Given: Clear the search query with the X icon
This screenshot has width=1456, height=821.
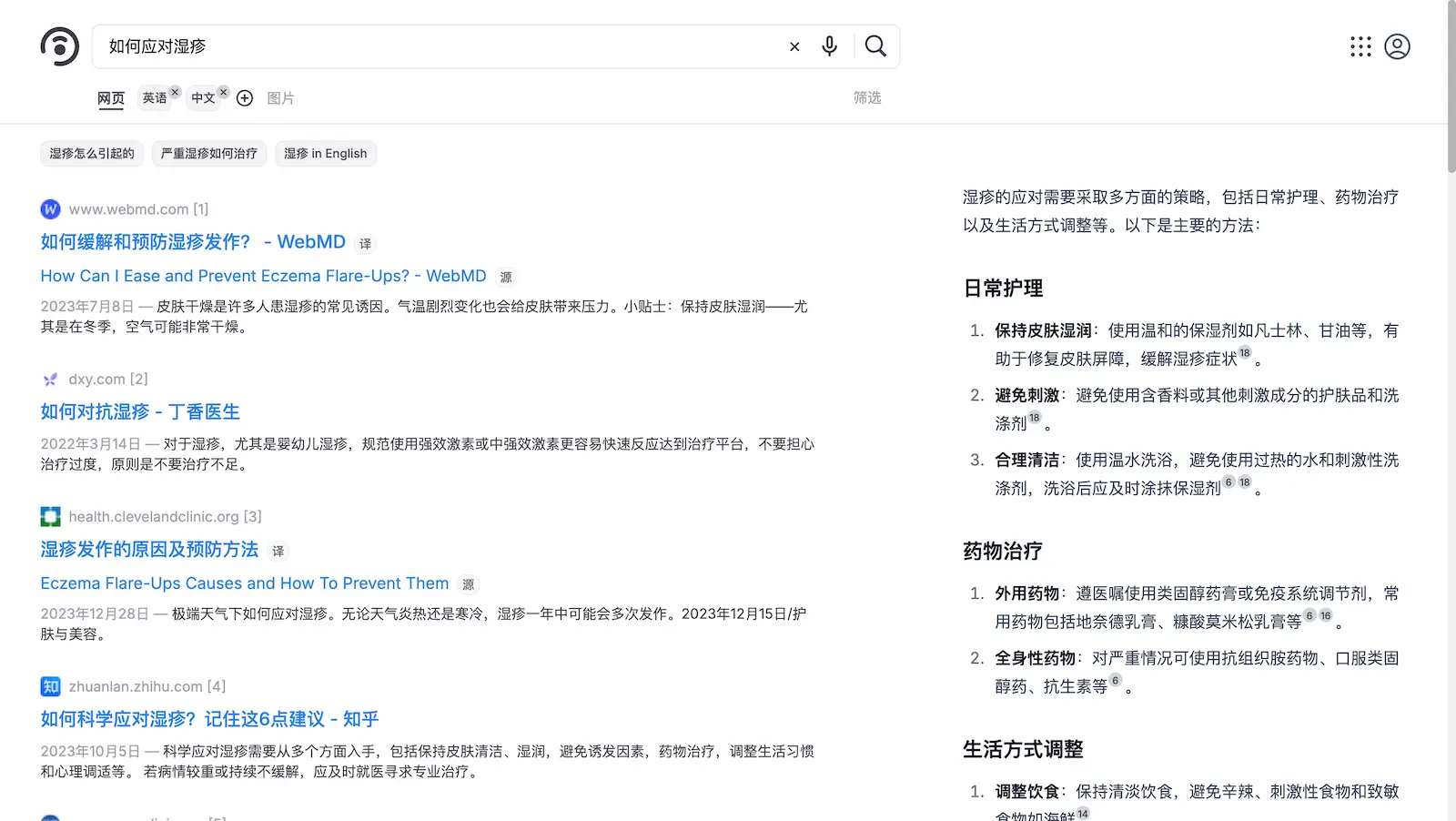Looking at the screenshot, I should pyautogui.click(x=794, y=46).
